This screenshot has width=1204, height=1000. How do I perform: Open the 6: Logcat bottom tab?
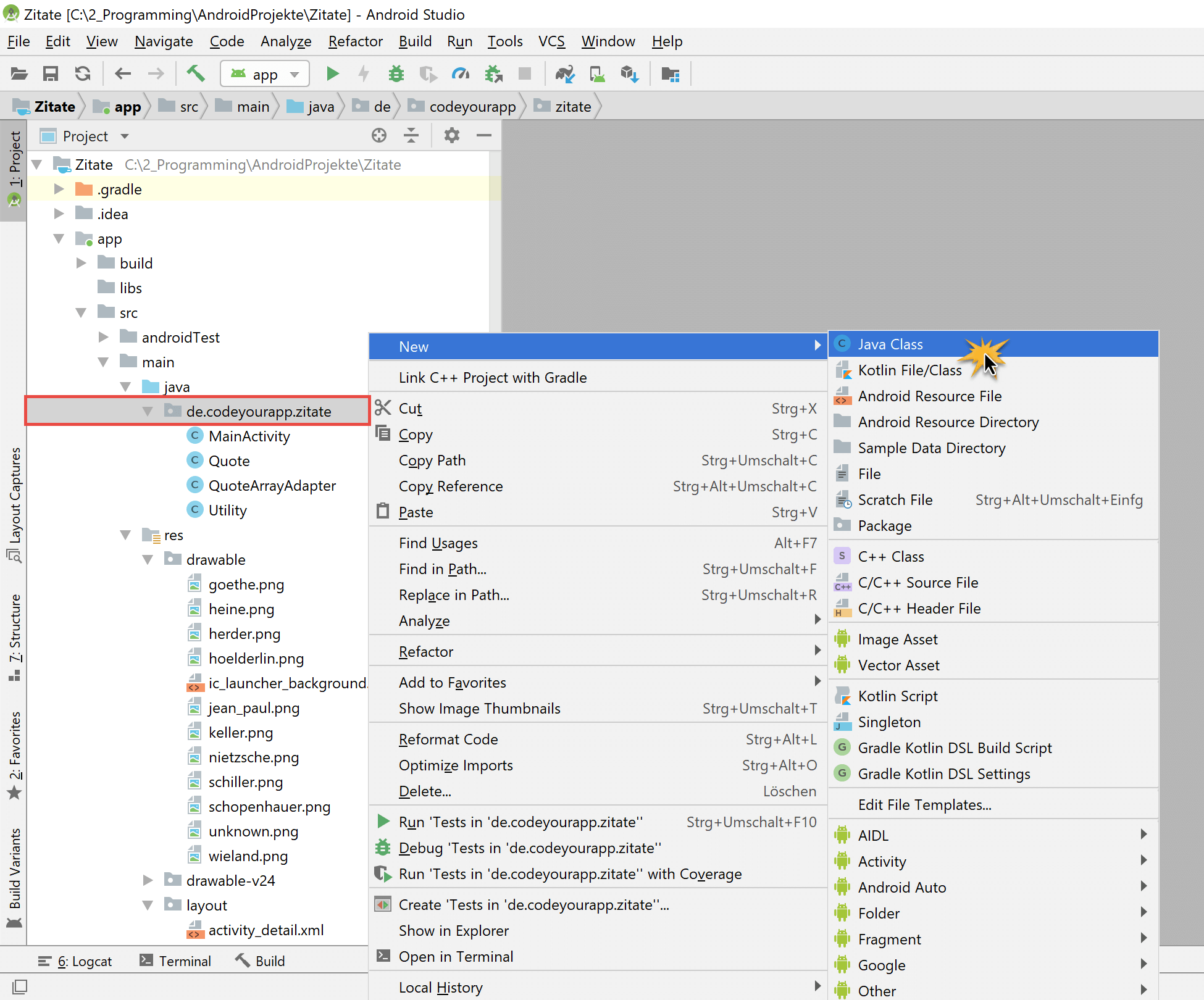coord(75,961)
